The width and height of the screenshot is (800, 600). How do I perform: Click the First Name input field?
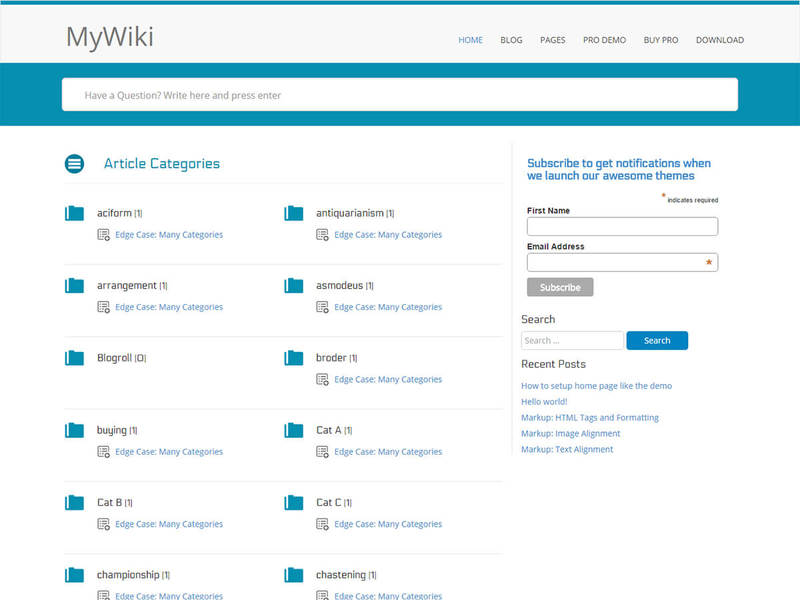[622, 227]
